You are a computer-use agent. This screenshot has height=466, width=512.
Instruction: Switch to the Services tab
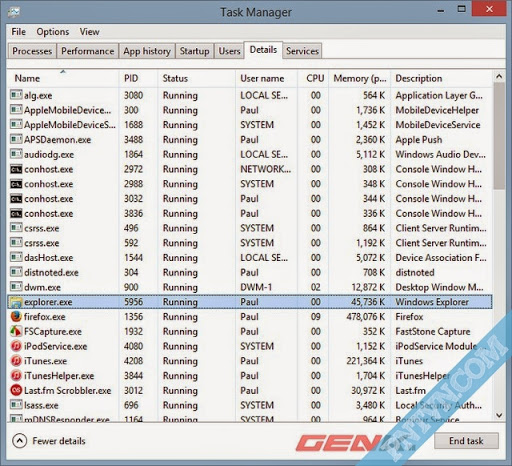[x=302, y=51]
